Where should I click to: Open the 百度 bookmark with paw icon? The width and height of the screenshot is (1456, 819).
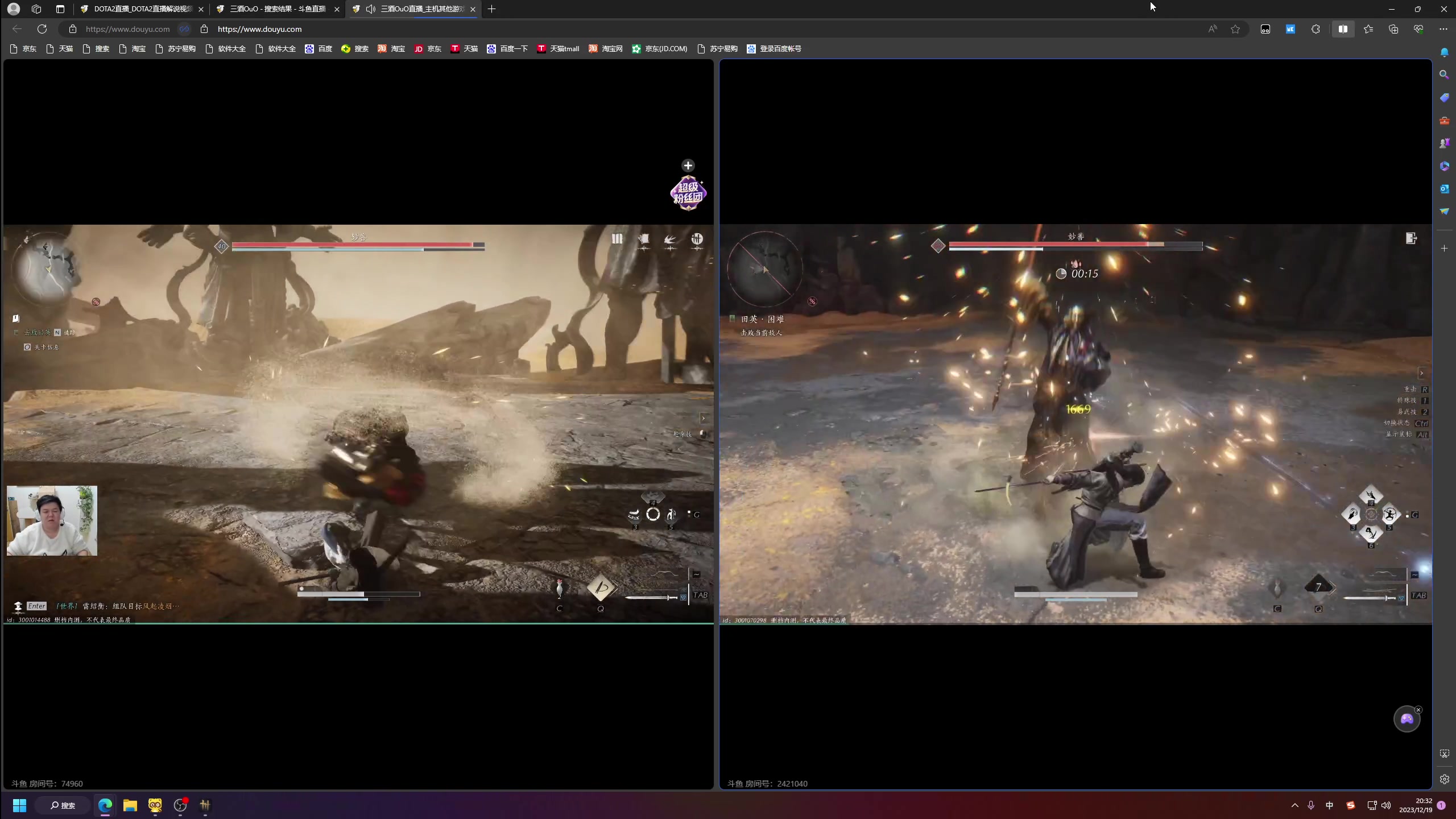tap(319, 49)
